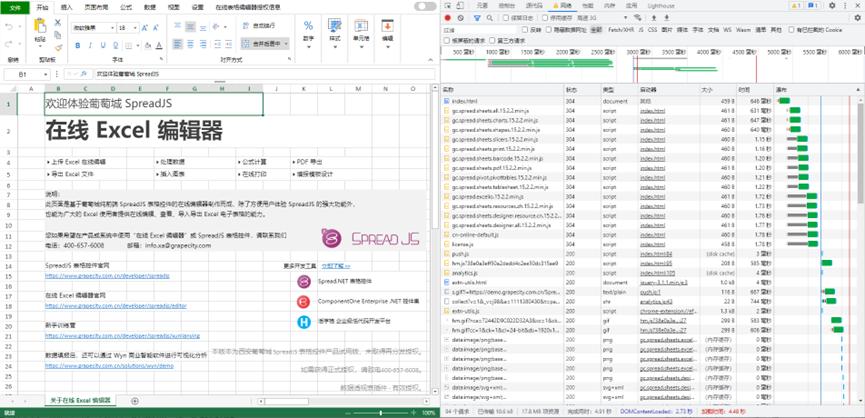Check the blocked response Cookie checkbox
This screenshot has height=418, width=865.
point(792,30)
